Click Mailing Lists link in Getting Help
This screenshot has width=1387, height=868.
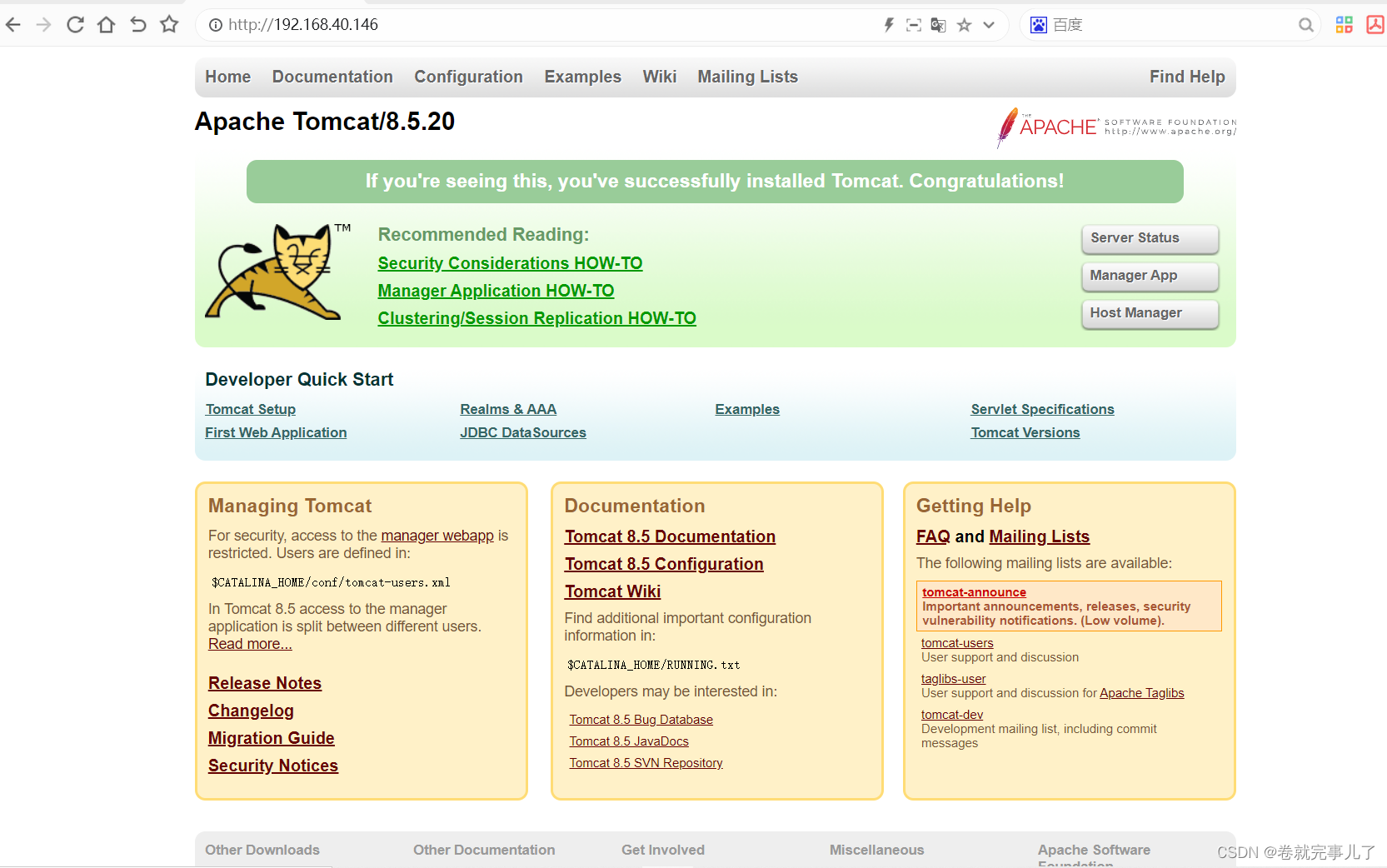[1040, 536]
